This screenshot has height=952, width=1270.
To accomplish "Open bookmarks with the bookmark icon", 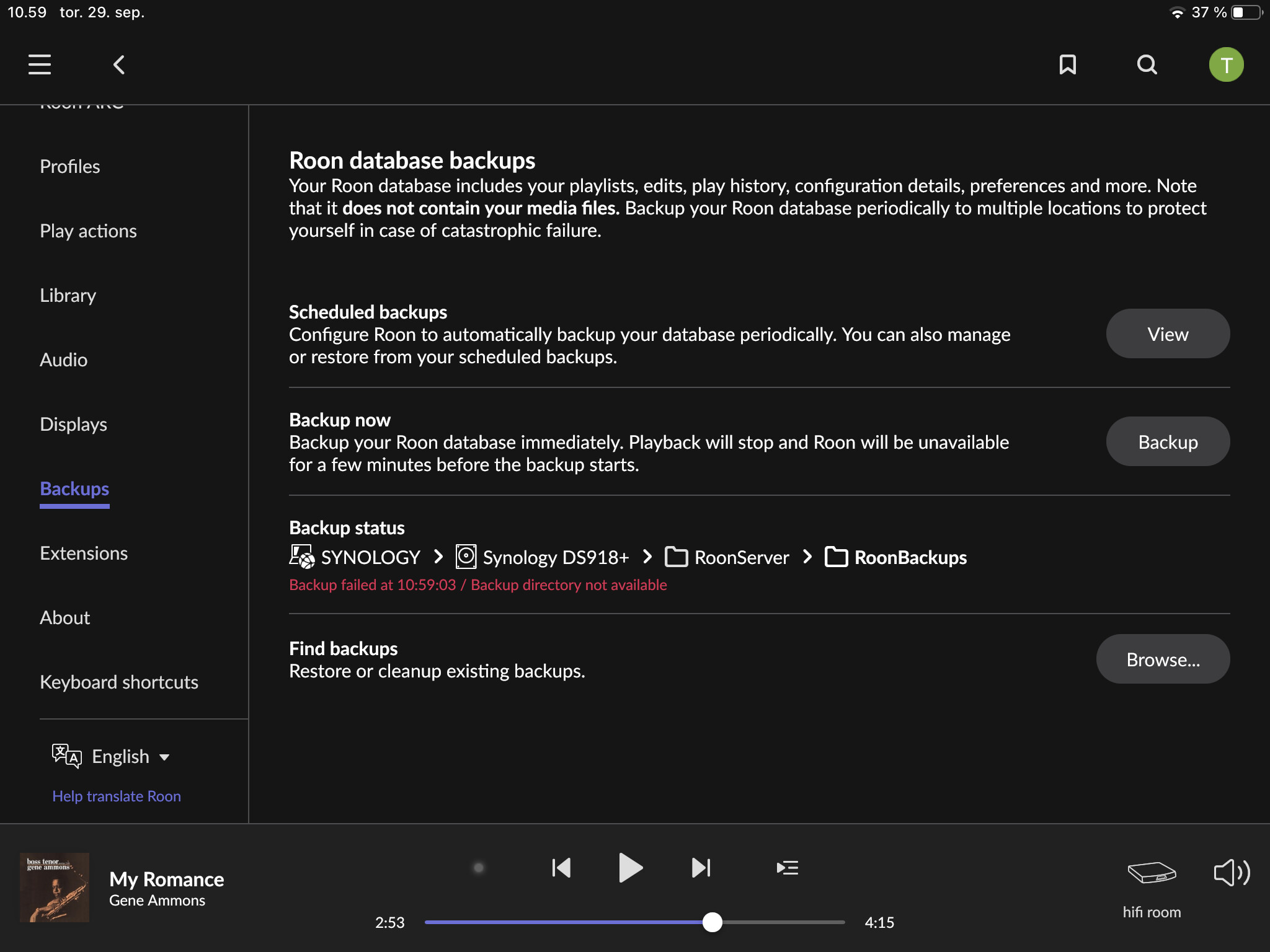I will click(1067, 64).
